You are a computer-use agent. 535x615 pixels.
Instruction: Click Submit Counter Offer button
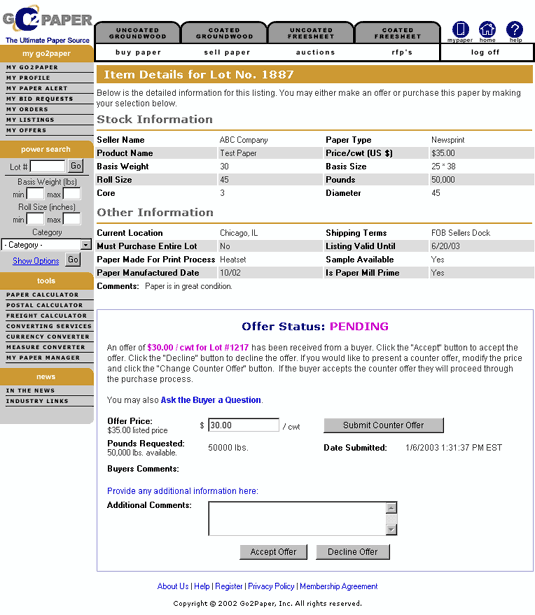(x=384, y=425)
